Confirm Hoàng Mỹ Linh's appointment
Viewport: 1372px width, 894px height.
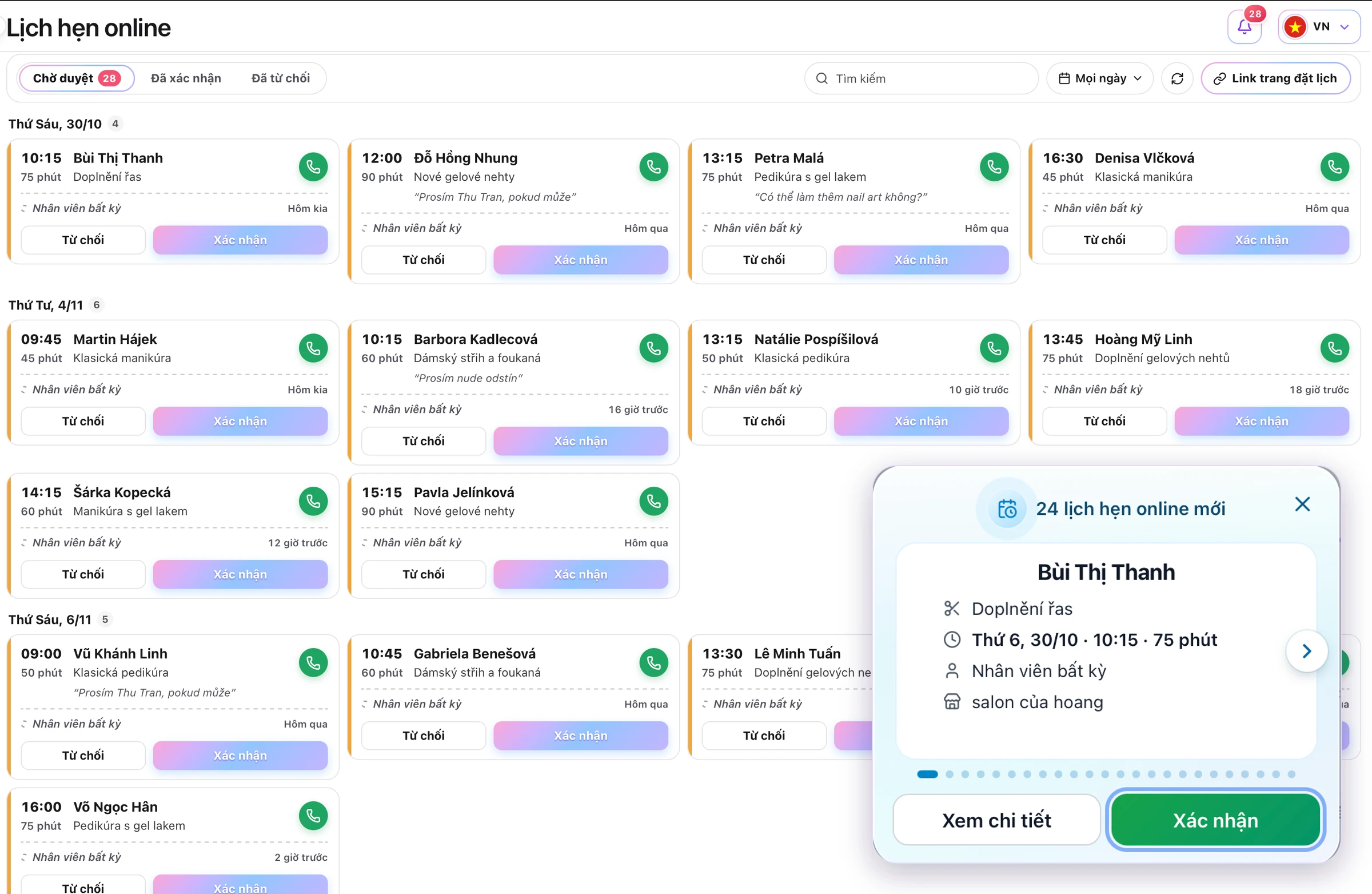click(1261, 421)
